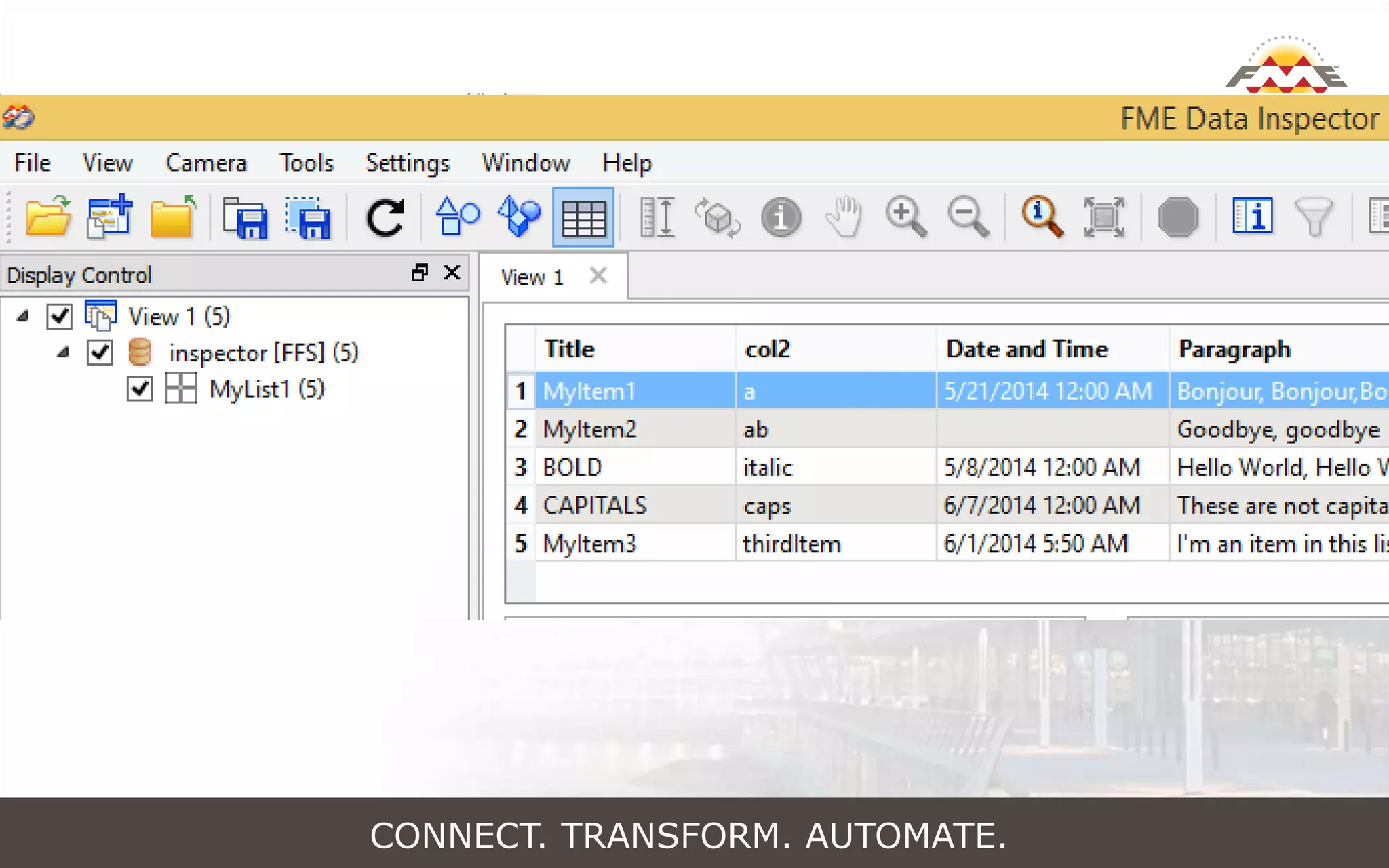Click the Zoom to Full Extent icon
Screen dimensions: 1389x868
coord(1104,218)
